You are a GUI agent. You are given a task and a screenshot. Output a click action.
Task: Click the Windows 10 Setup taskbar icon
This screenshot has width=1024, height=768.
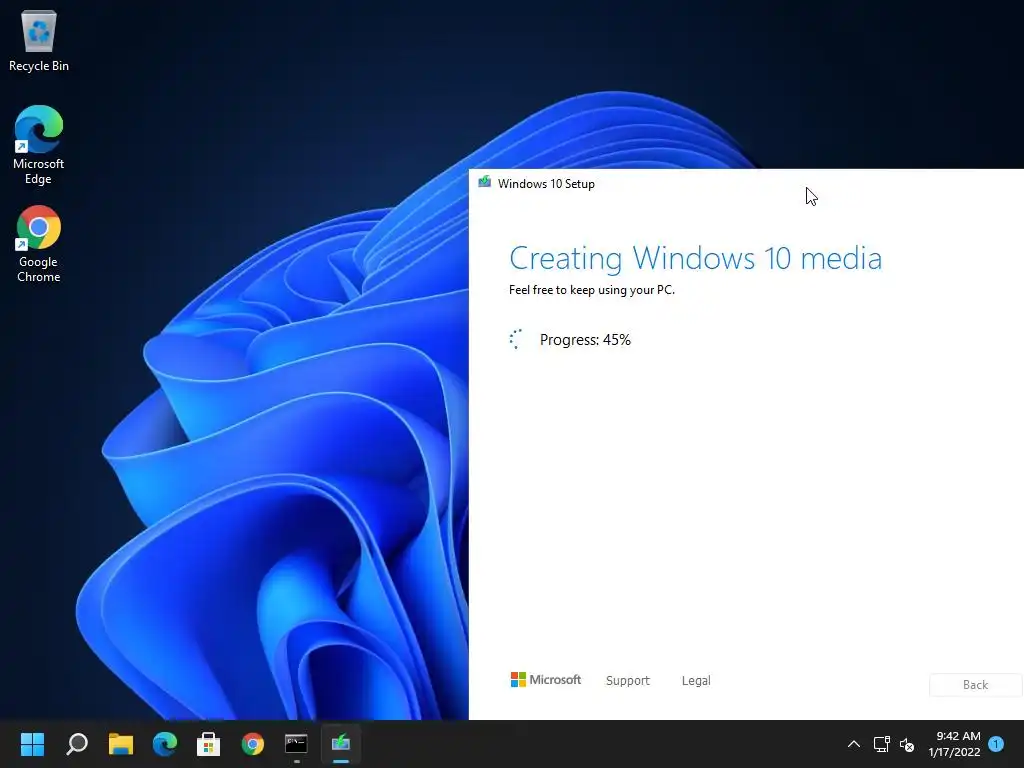pyautogui.click(x=340, y=743)
